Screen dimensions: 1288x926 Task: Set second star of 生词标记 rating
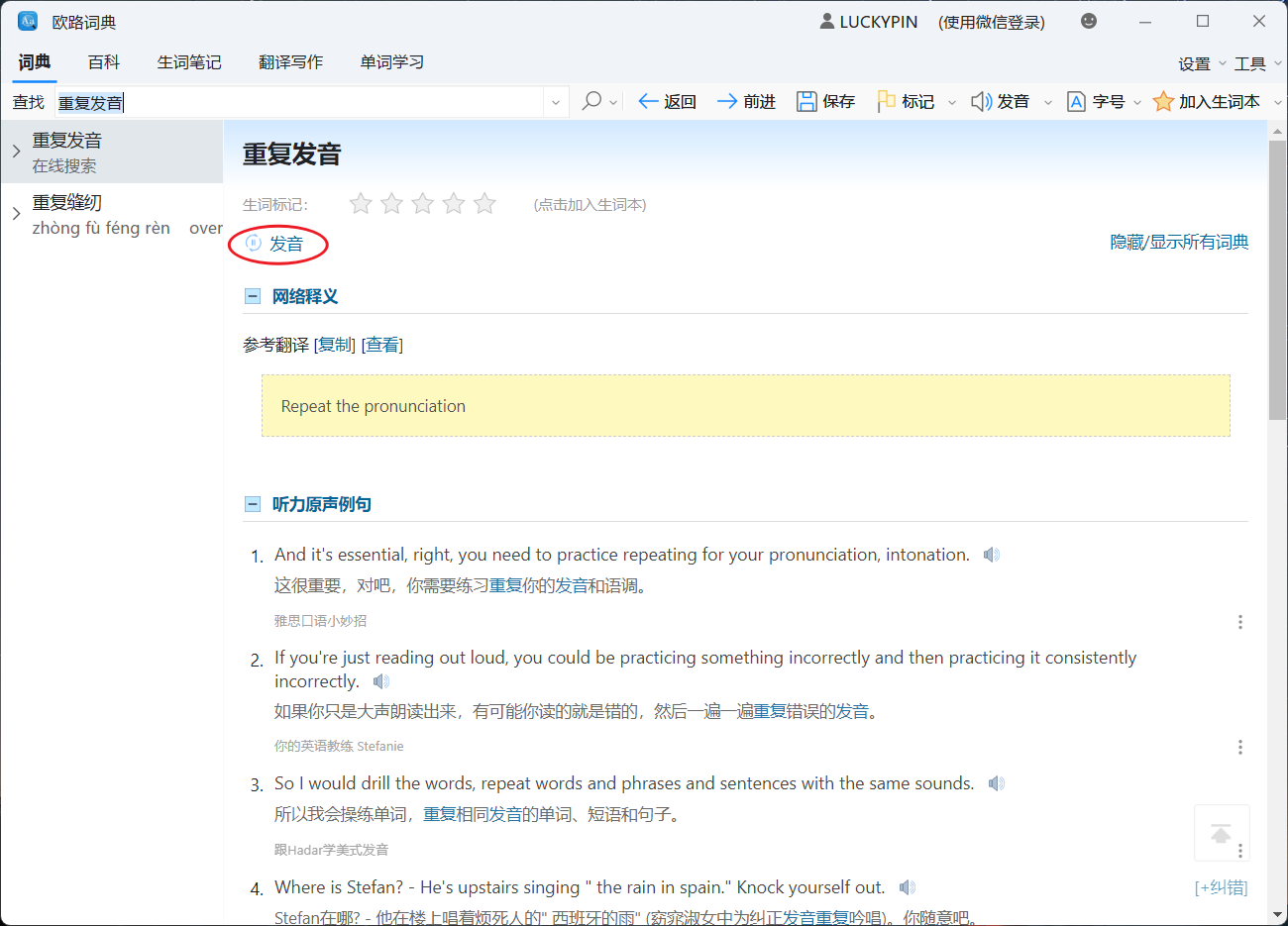pos(392,203)
